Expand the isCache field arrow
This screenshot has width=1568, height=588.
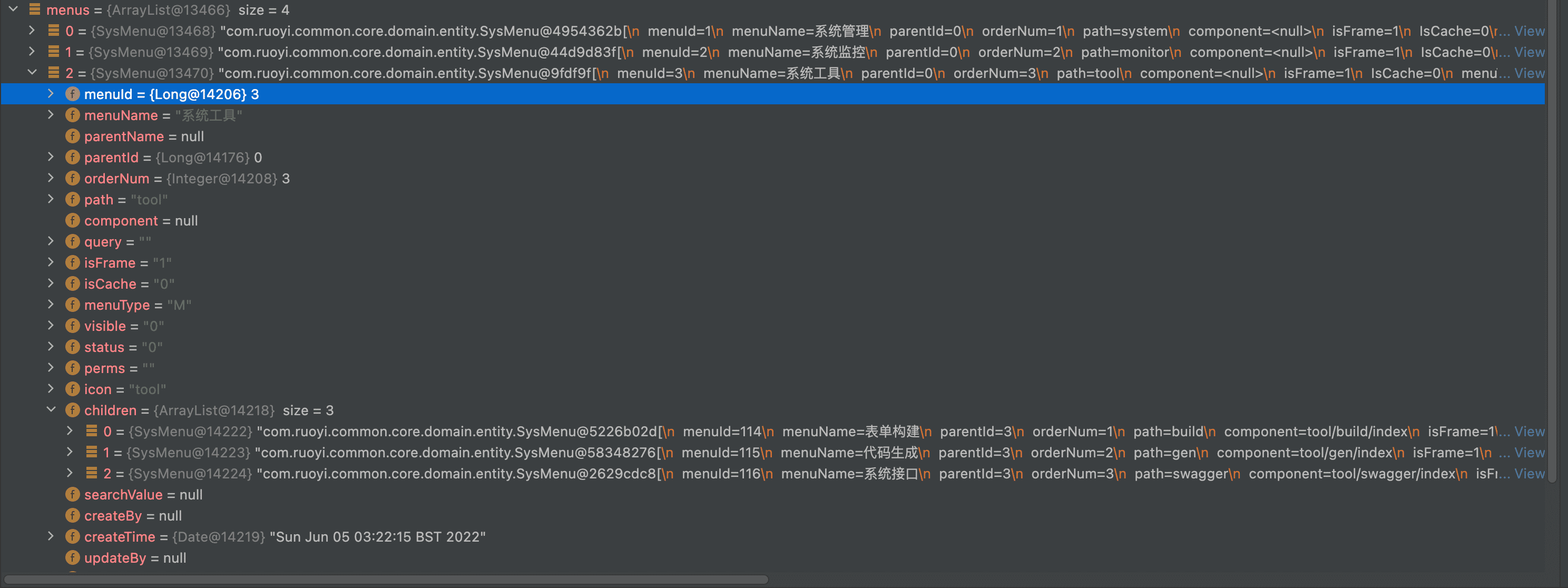(x=51, y=283)
